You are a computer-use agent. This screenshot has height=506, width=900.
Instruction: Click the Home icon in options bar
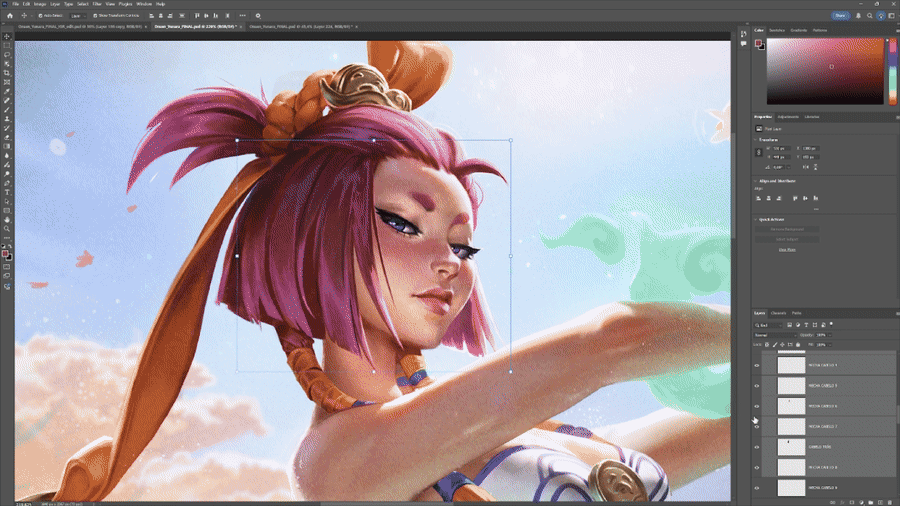[10, 15]
